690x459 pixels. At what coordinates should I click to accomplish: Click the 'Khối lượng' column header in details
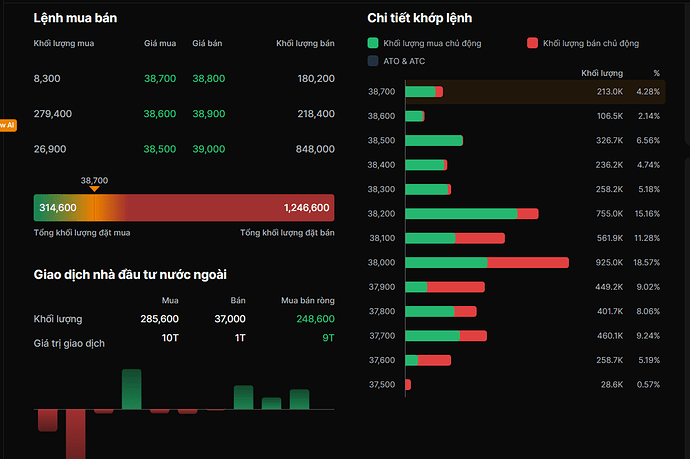pyautogui.click(x=602, y=74)
